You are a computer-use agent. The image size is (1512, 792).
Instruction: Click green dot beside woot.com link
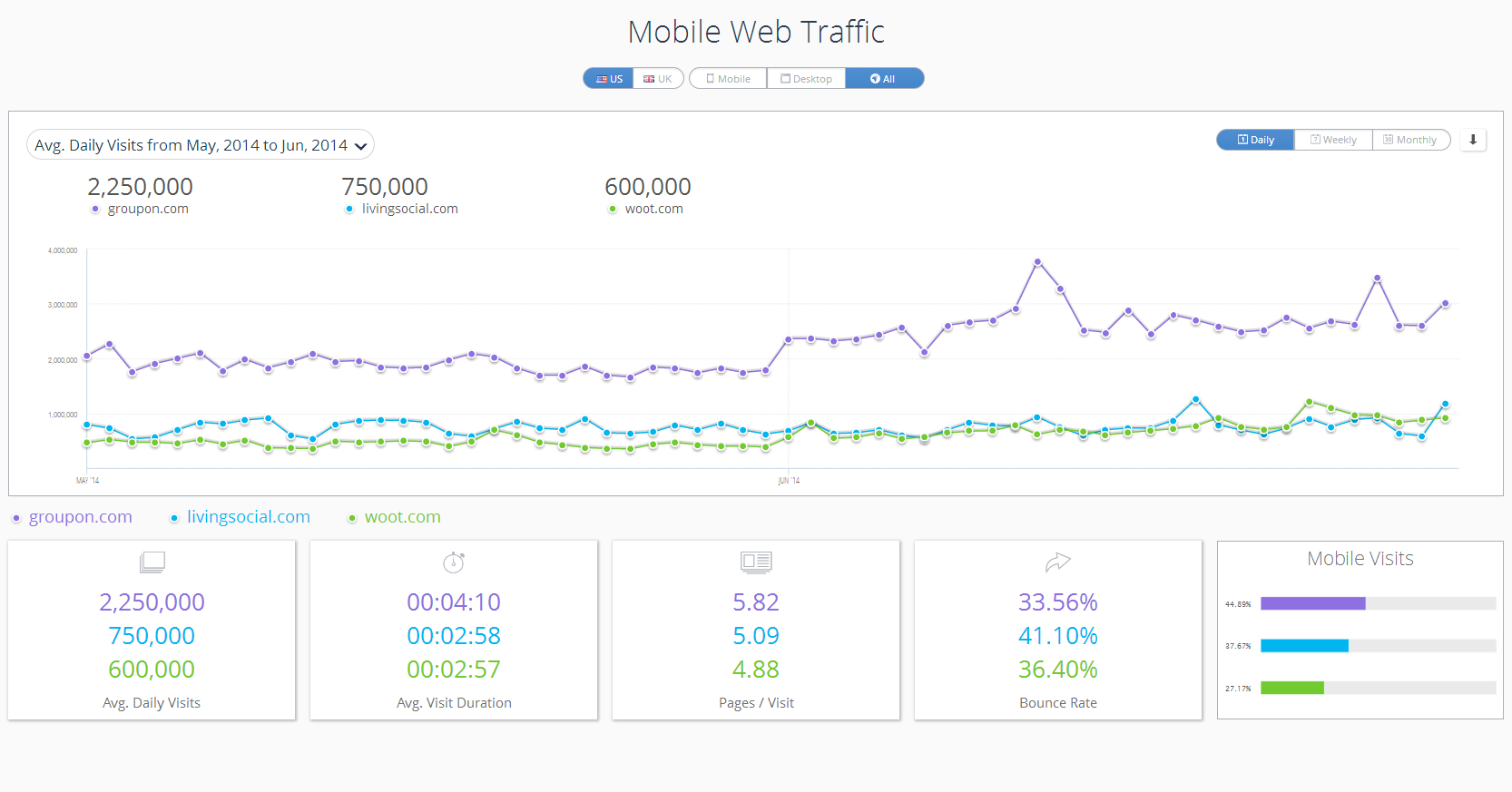pyautogui.click(x=352, y=518)
